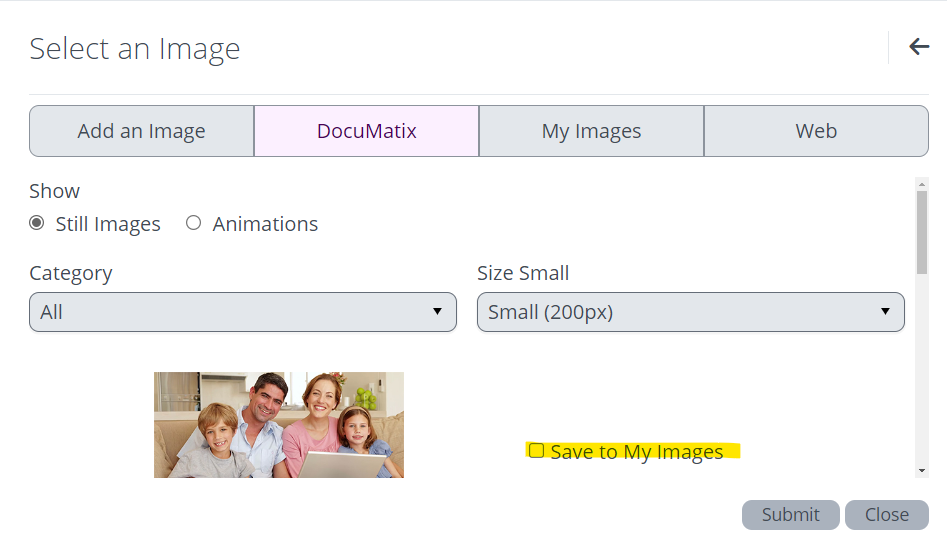This screenshot has width=947, height=541.
Task: Select the family photo thumbnail
Action: tap(278, 424)
